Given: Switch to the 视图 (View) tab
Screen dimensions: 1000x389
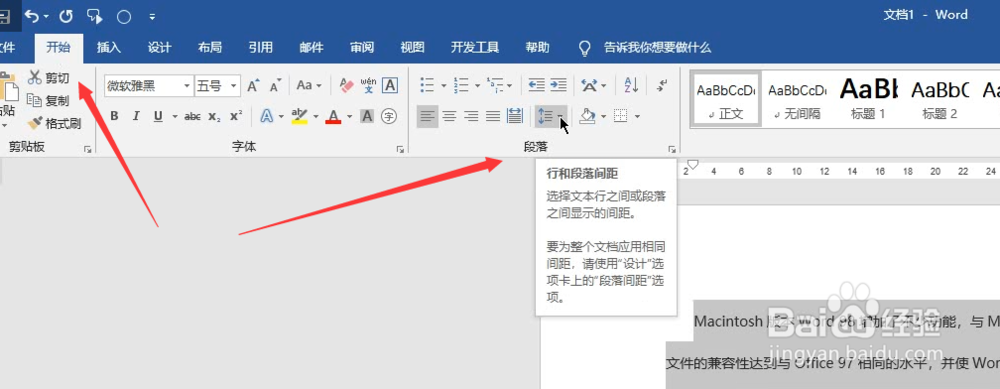Looking at the screenshot, I should pyautogui.click(x=412, y=48).
